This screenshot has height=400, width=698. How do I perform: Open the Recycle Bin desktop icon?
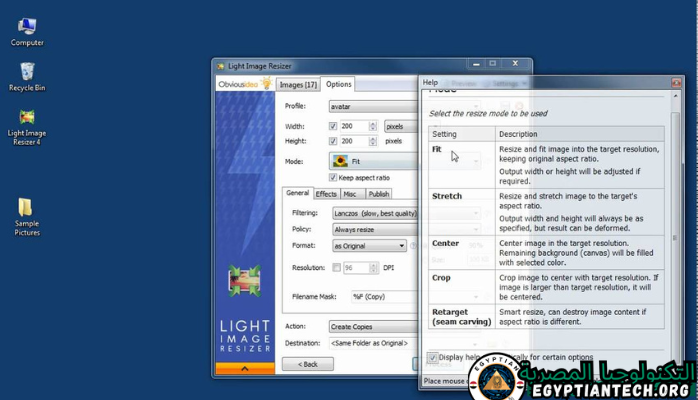click(x=27, y=77)
